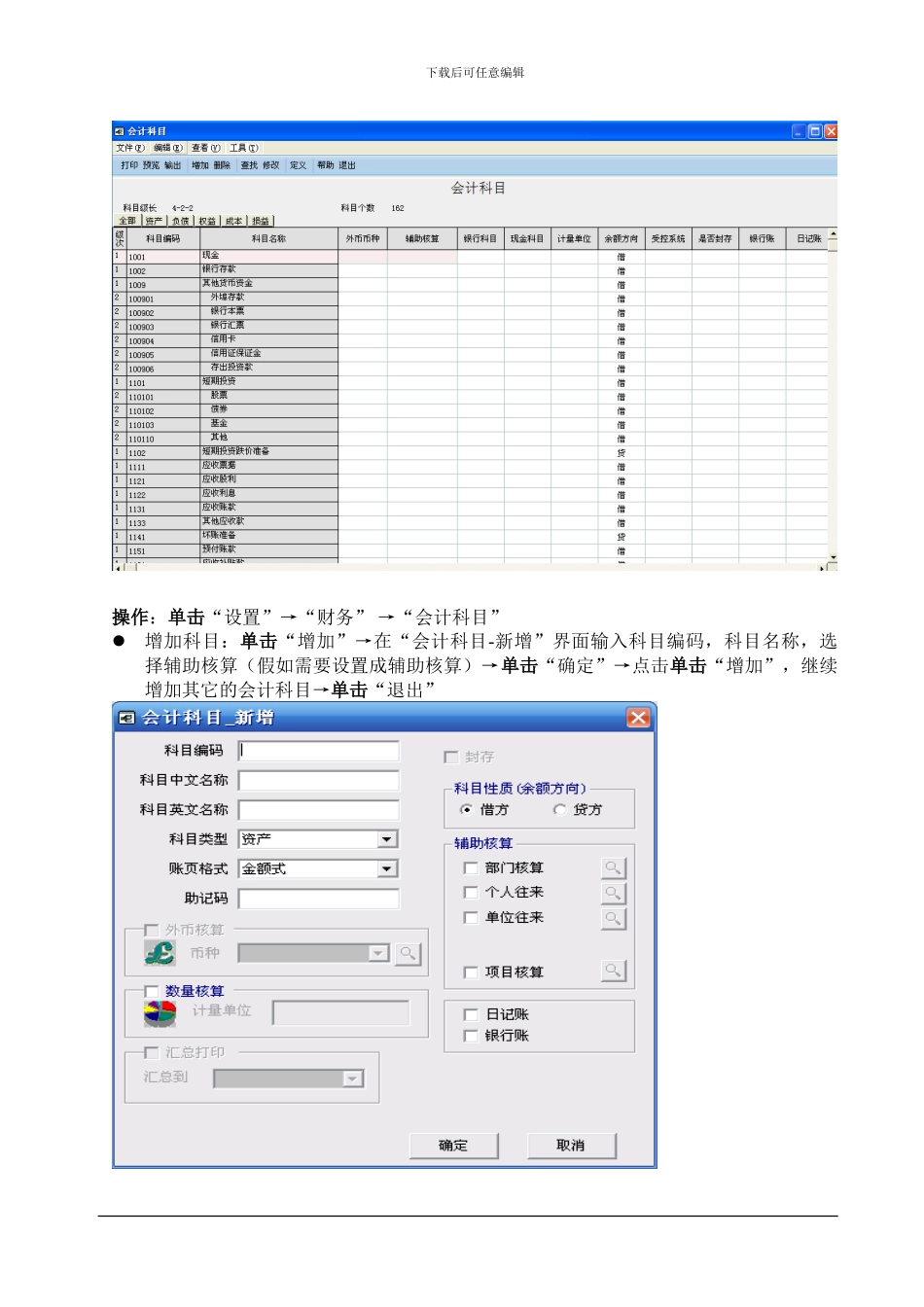Click 退出 on the toolbar

347,165
